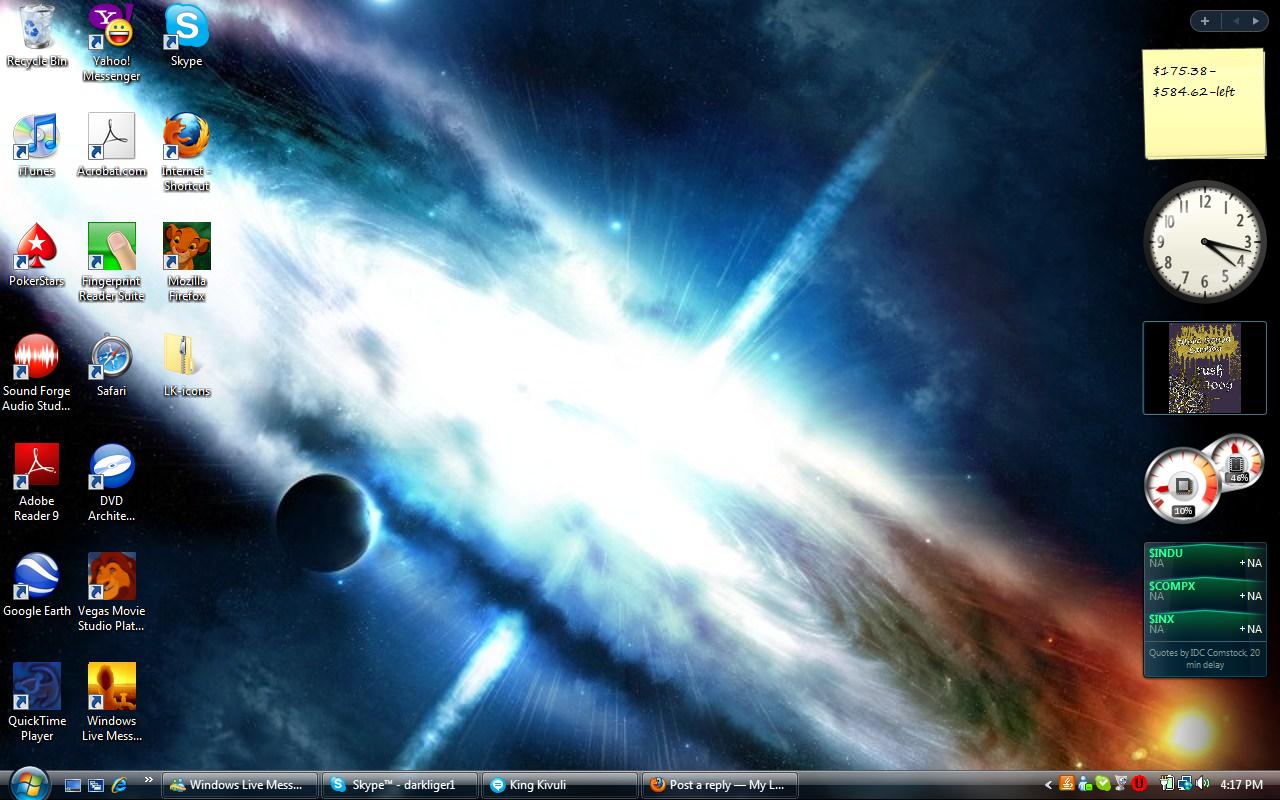Expand the hidden system tray icons

coord(1048,785)
